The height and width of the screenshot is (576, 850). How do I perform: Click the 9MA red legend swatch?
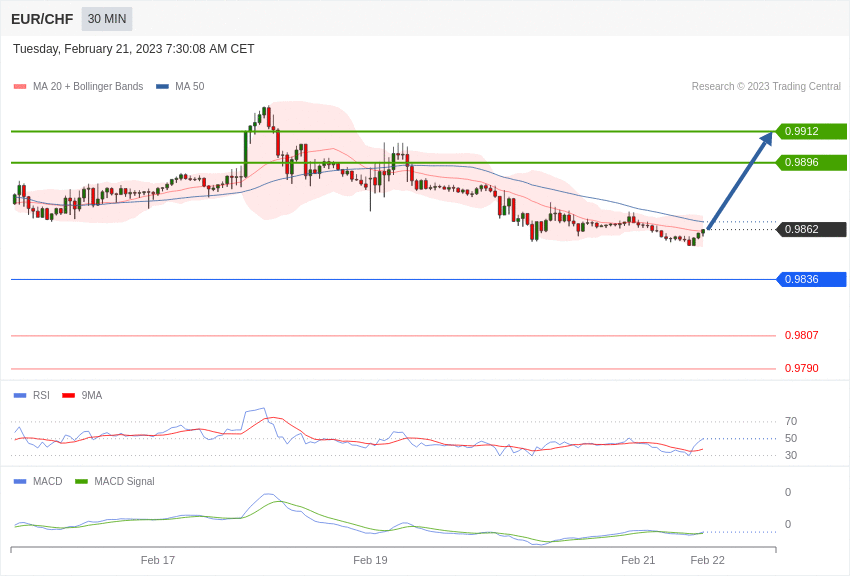click(69, 396)
